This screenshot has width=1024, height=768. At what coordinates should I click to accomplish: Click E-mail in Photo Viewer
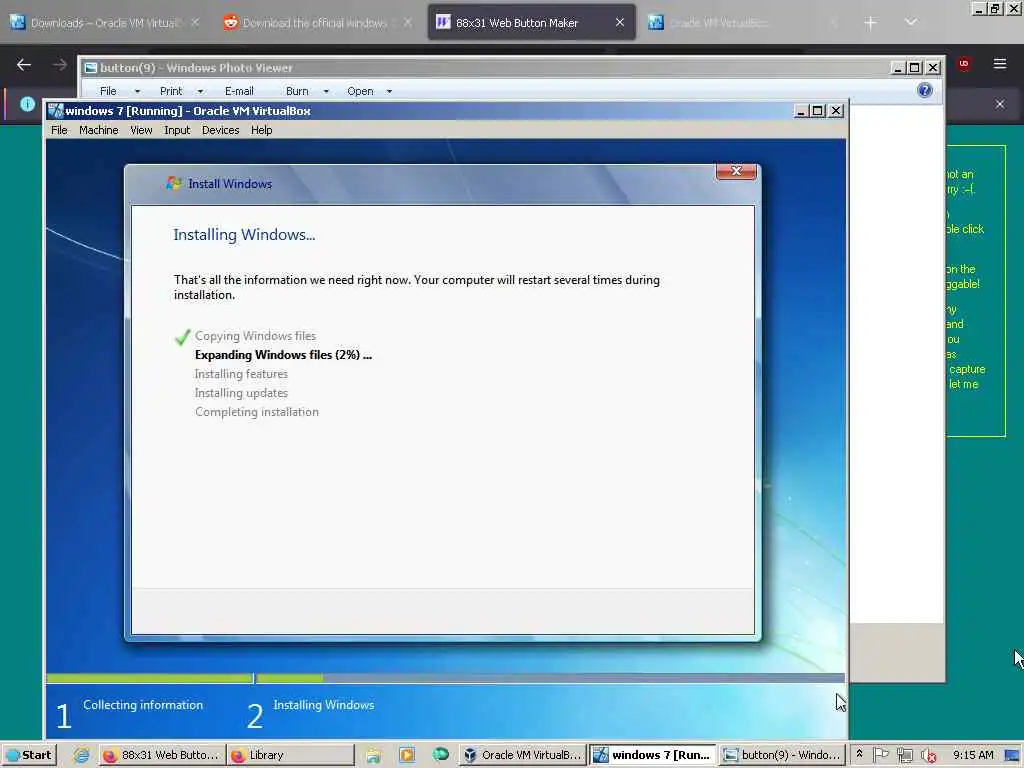point(239,91)
